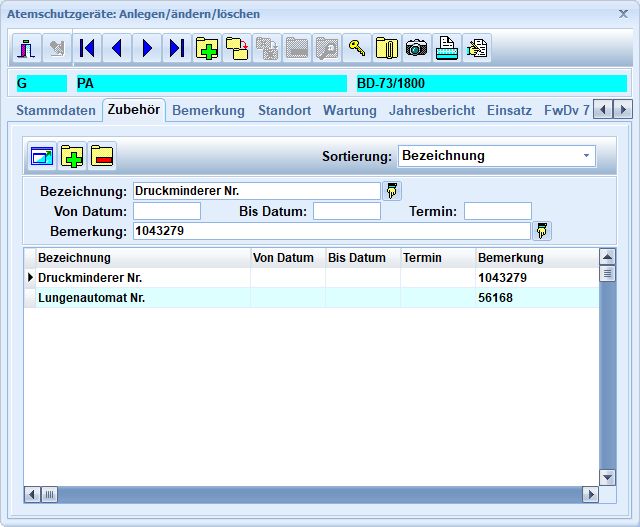Open the FwDv 7 tab
640x527 pixels.
pos(567,111)
